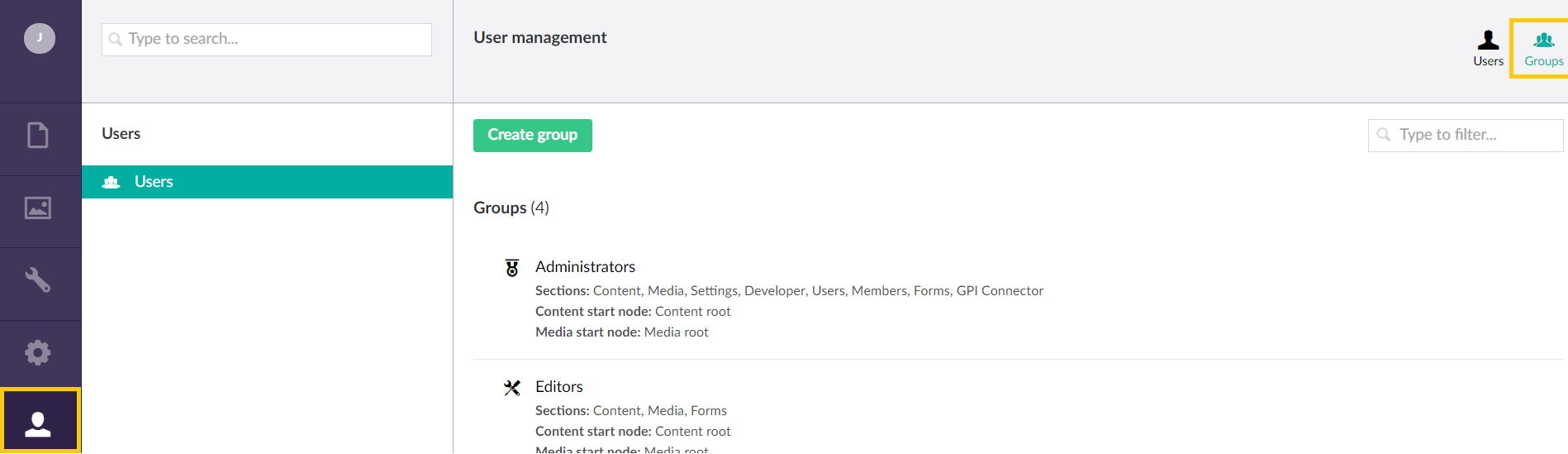Click the Editors tools icon
The width and height of the screenshot is (1568, 454).
point(512,387)
